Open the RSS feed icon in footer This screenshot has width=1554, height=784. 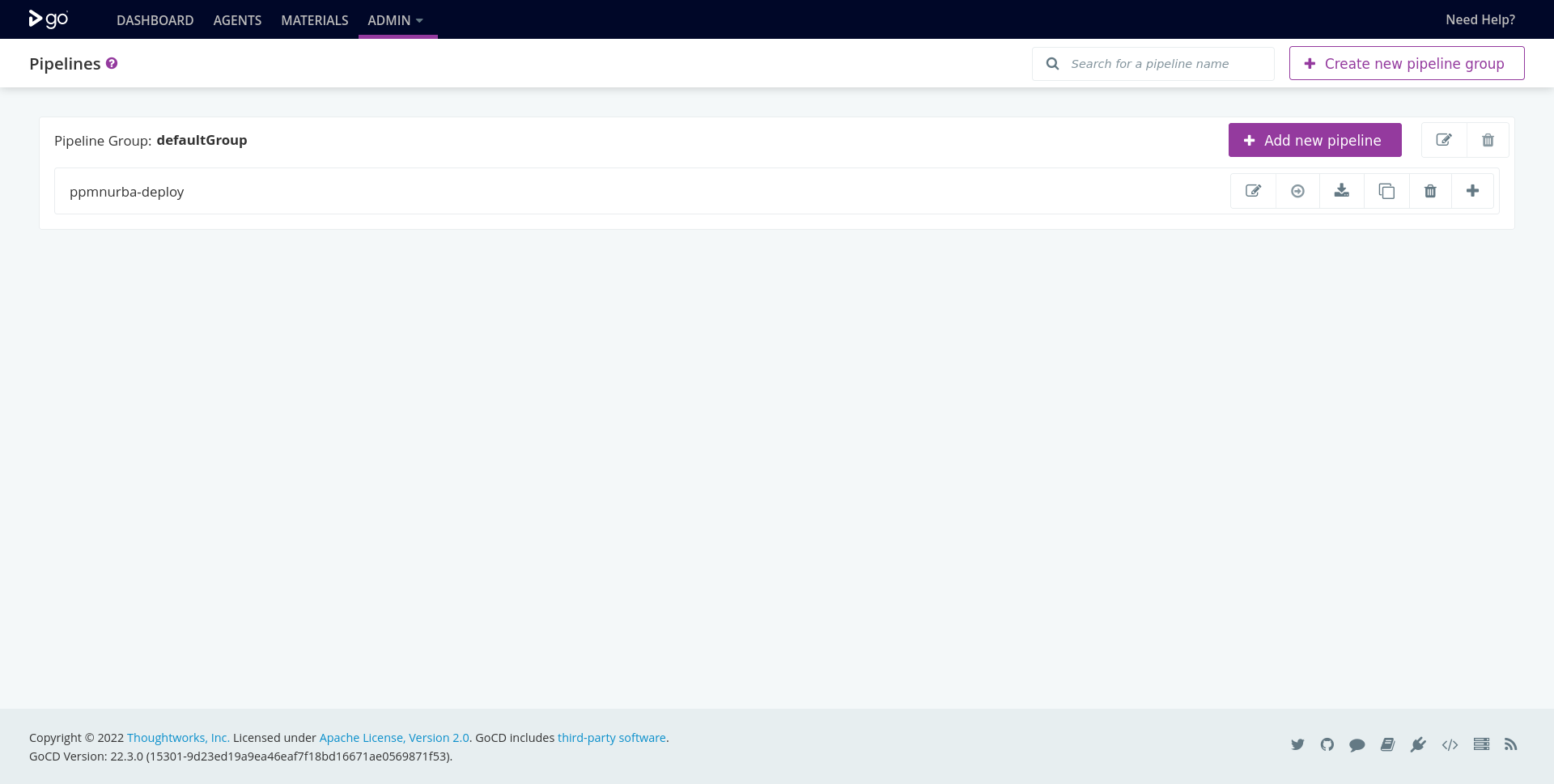click(1510, 744)
